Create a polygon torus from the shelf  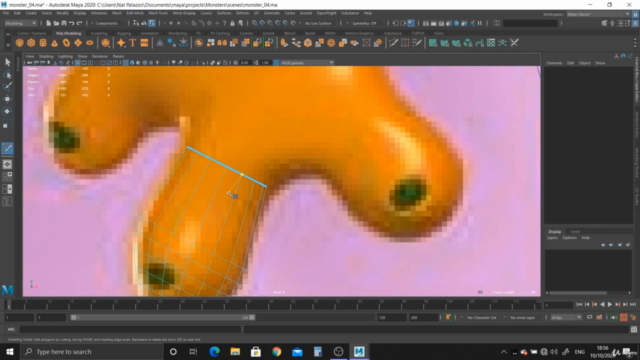[x=66, y=43]
